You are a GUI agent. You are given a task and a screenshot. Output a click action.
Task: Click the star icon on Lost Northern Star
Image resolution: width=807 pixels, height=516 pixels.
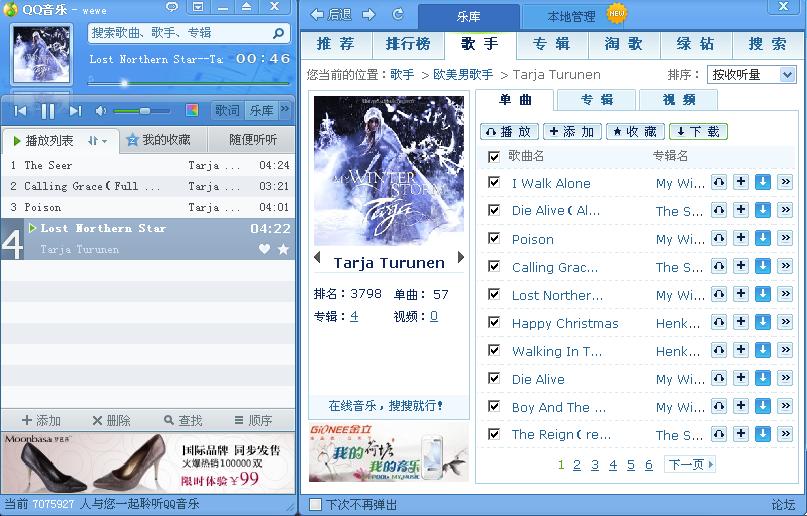click(x=283, y=249)
